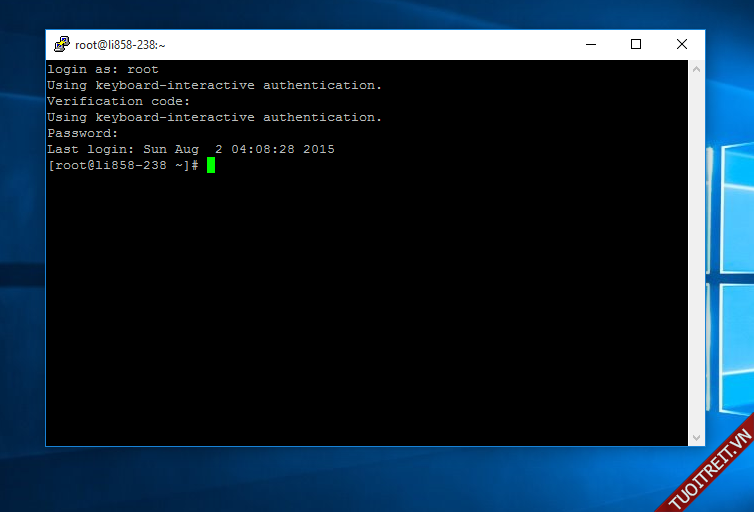
Task: Click the second keyboard-interactive authentication line
Action: (214, 117)
